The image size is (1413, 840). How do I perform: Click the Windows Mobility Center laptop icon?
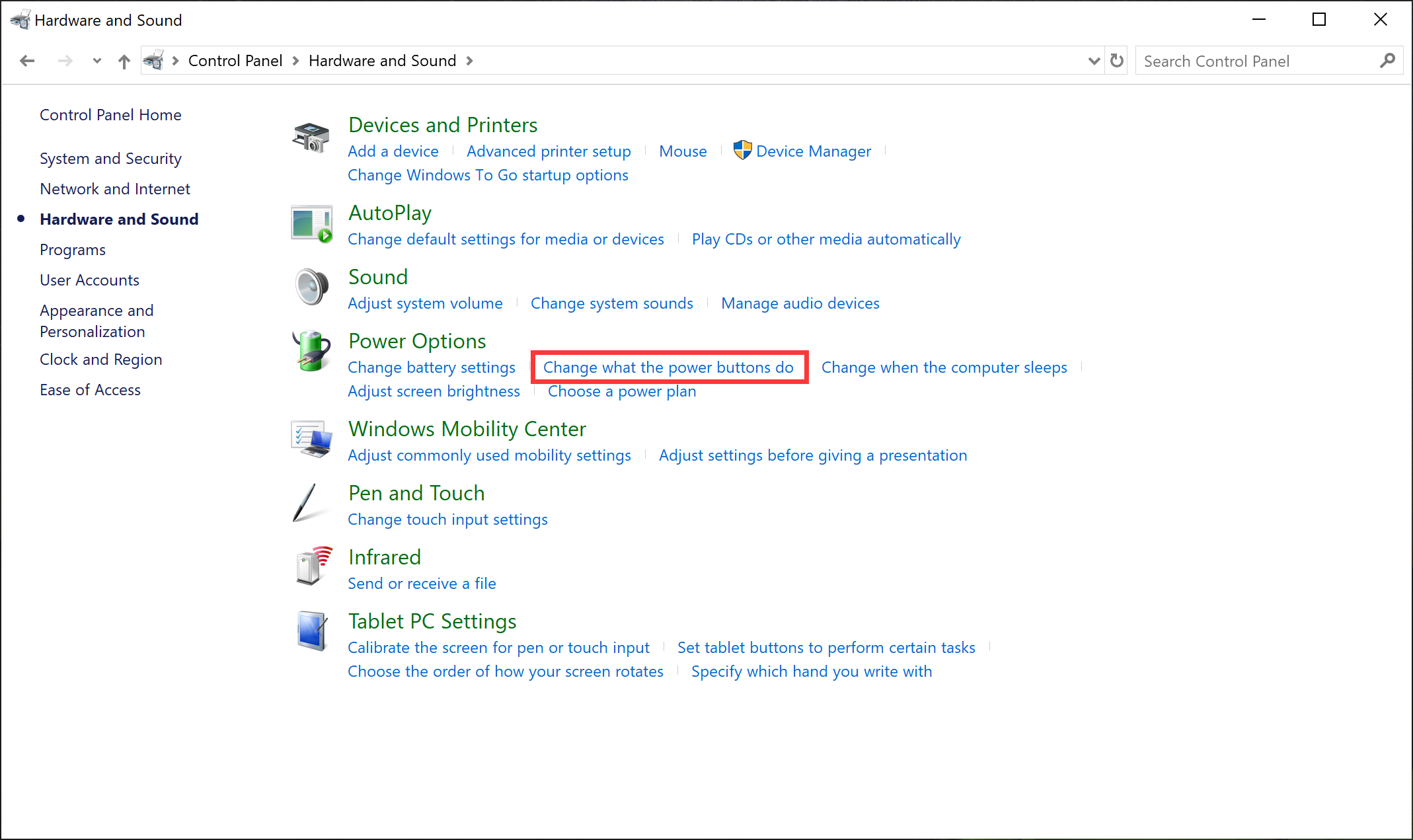tap(311, 439)
